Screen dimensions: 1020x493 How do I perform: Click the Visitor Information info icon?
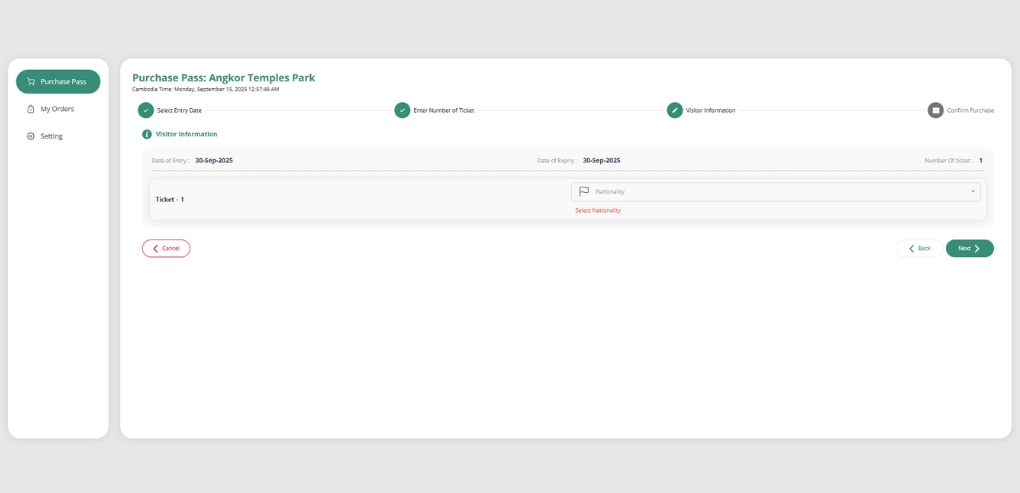click(x=147, y=135)
